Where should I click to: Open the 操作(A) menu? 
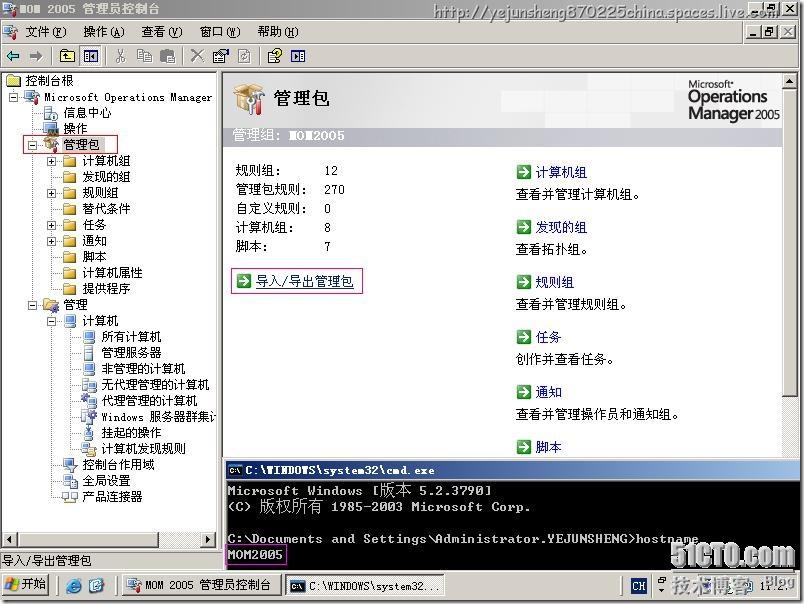click(104, 32)
